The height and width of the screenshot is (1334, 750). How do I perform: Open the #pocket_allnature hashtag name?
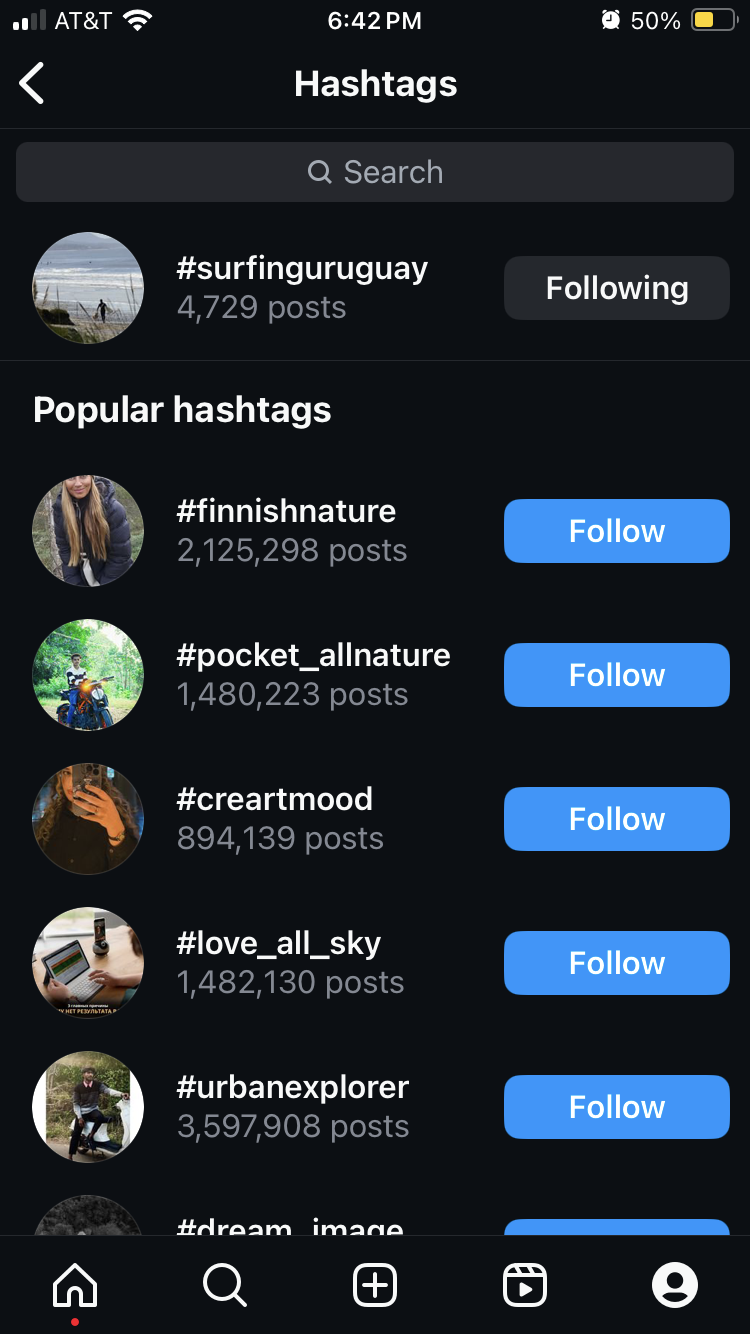click(313, 655)
